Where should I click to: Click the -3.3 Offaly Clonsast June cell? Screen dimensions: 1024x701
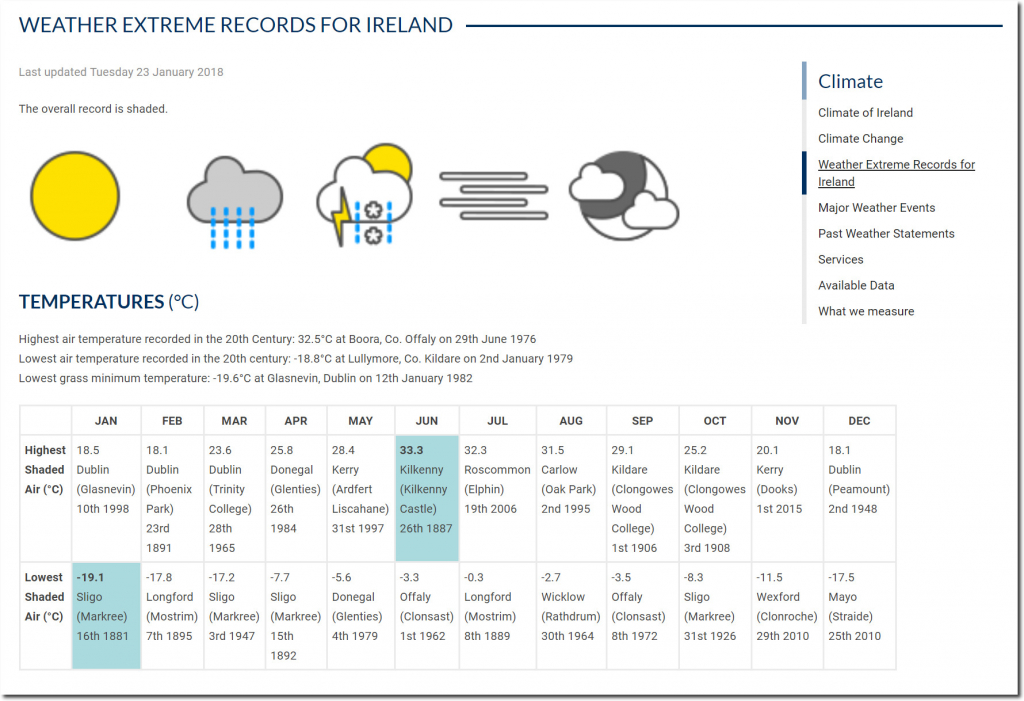tap(427, 616)
